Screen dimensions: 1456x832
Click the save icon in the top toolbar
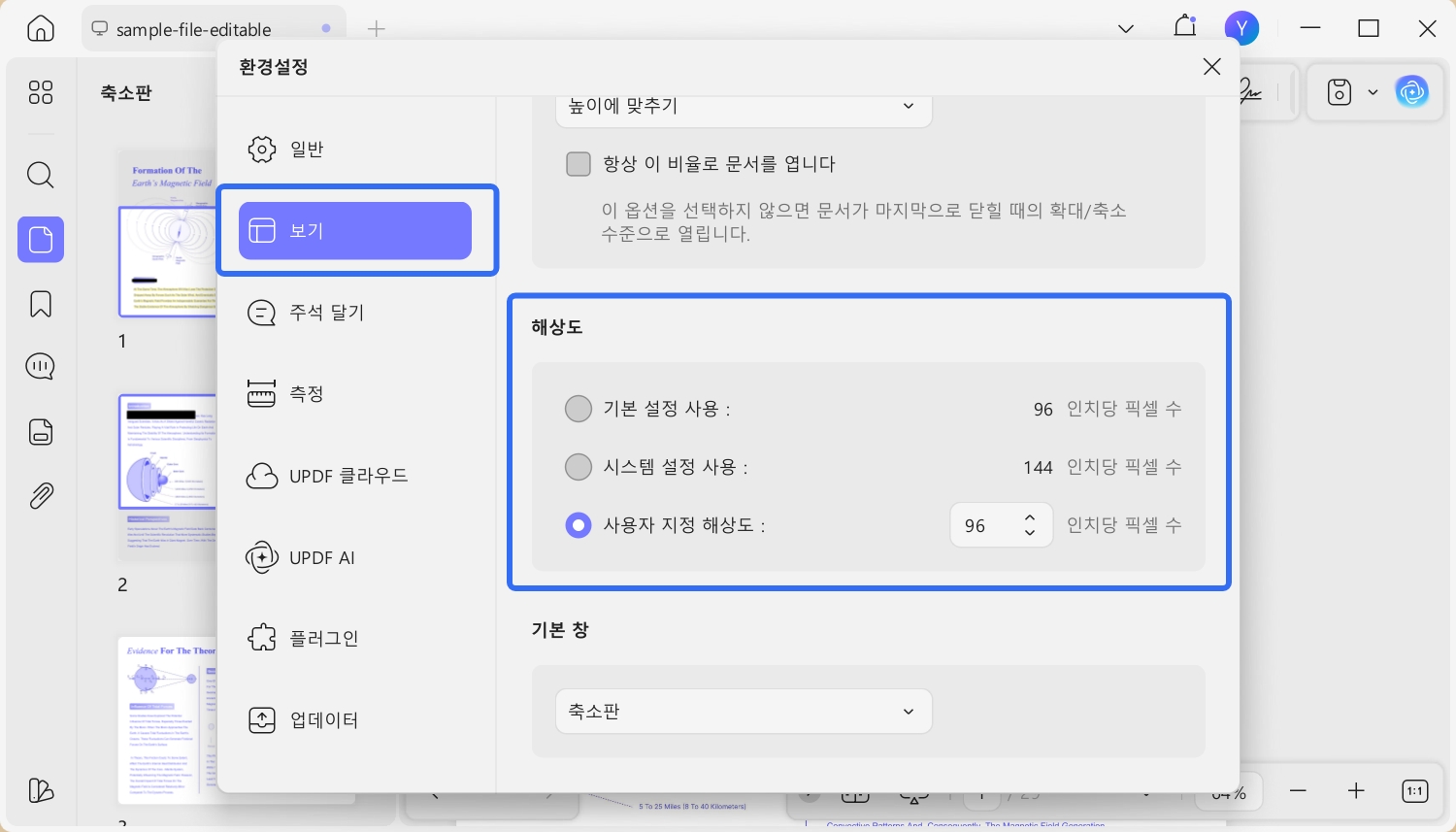[x=1339, y=91]
